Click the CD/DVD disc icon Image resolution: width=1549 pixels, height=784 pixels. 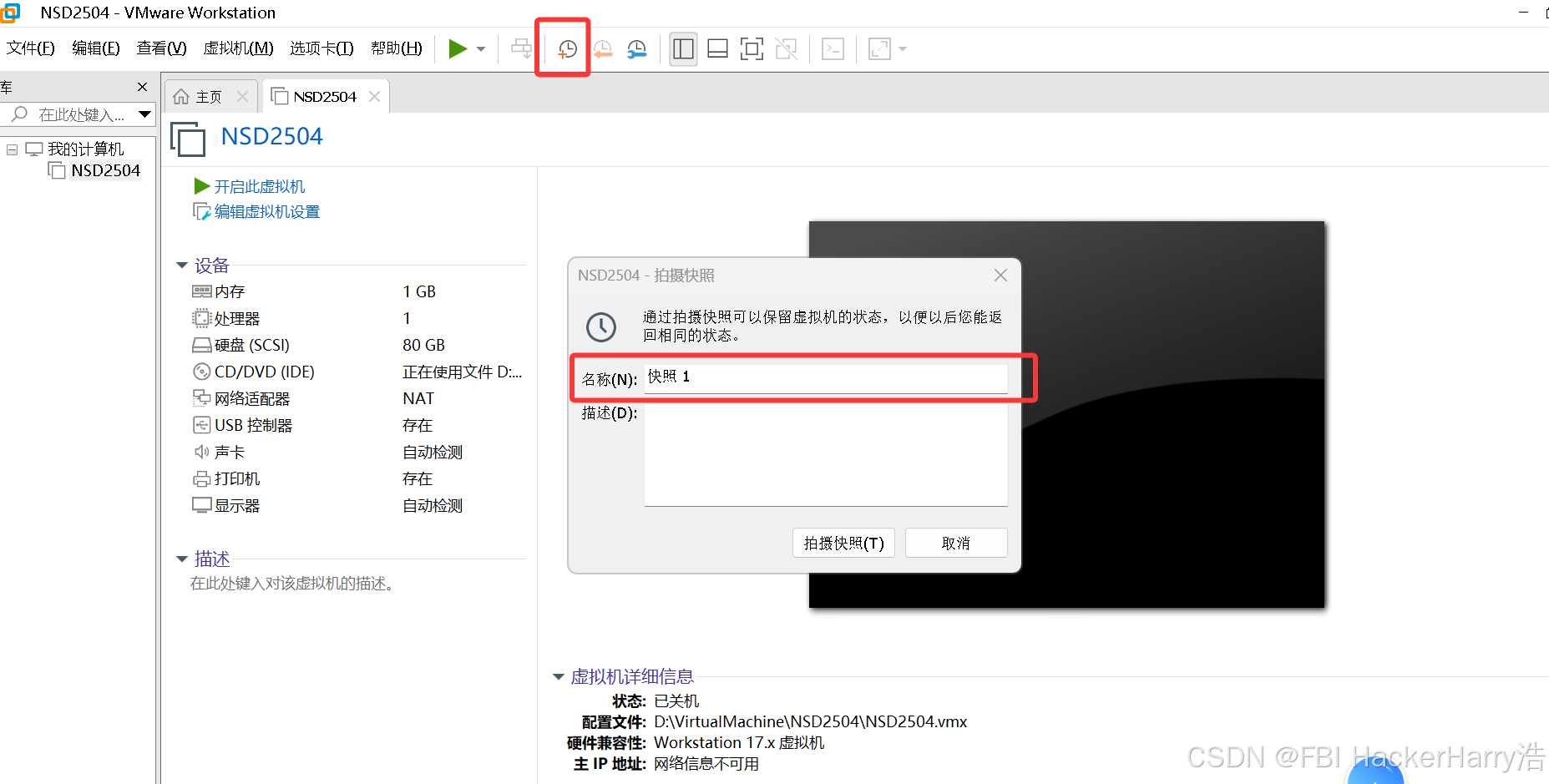[202, 372]
